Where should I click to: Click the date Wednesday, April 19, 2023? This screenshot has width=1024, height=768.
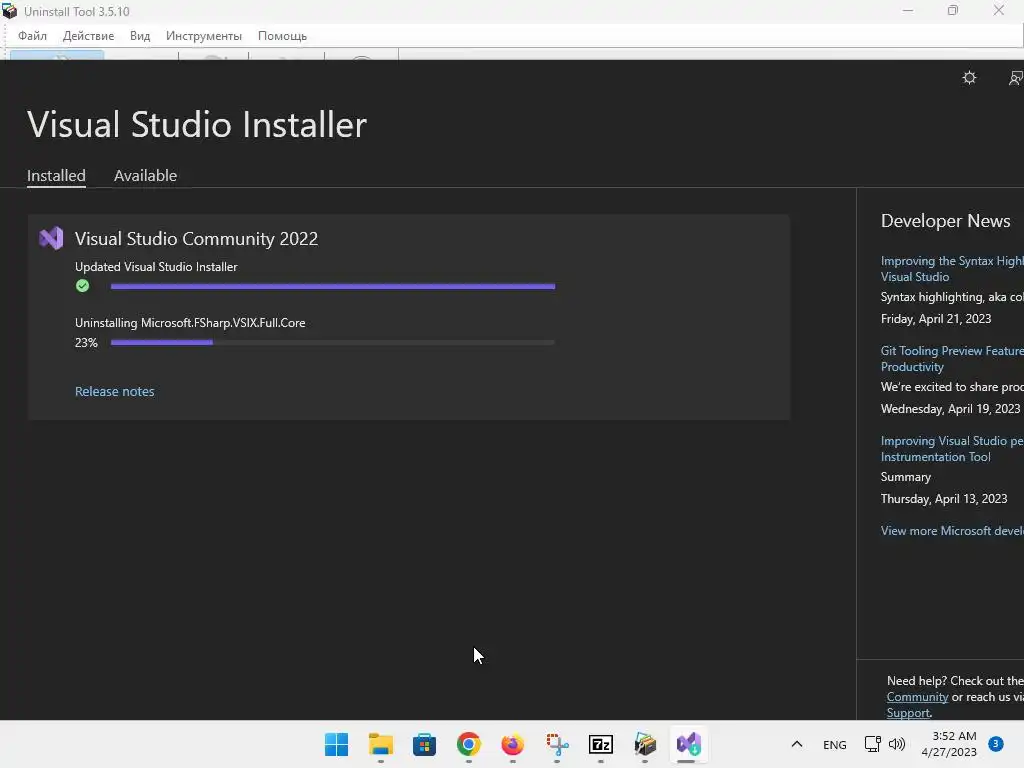(x=950, y=409)
